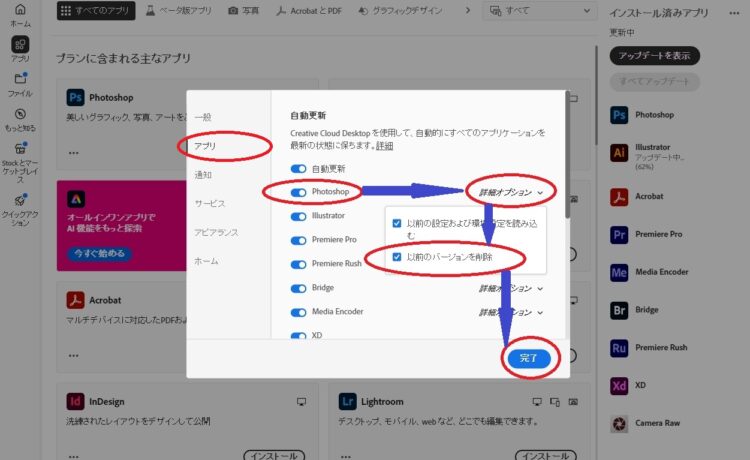Screen dimensions: 750x460
Task: Open アプリ settings section
Action: pyautogui.click(x=205, y=146)
